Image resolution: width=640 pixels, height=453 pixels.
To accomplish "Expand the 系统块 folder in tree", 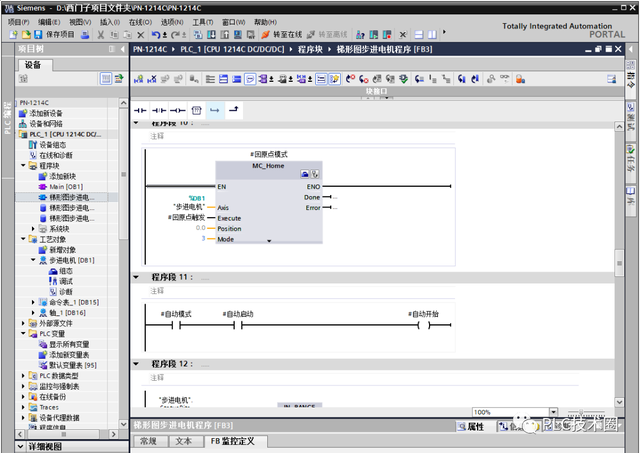I will point(33,229).
